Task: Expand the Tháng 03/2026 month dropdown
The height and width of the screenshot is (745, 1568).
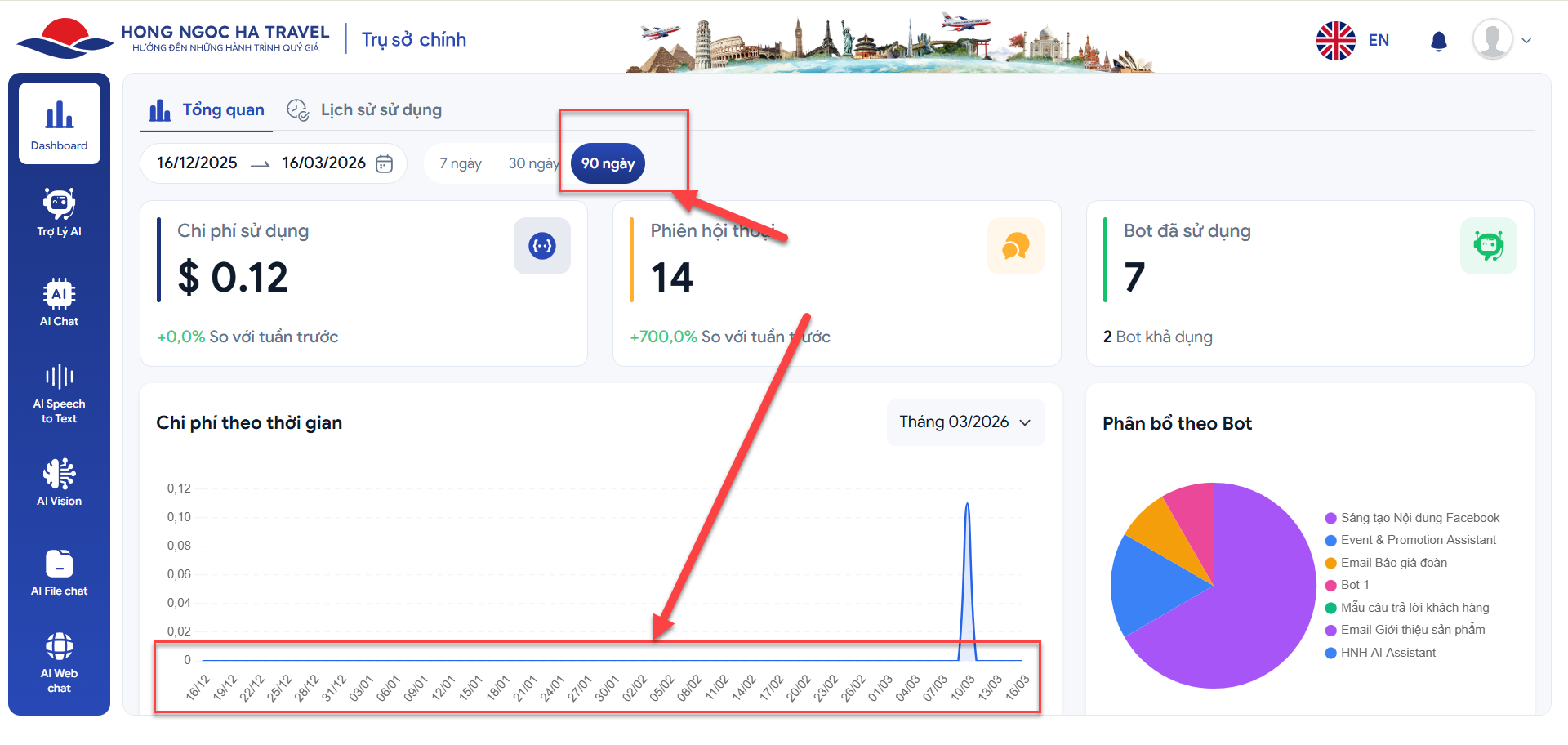Action: (x=965, y=422)
